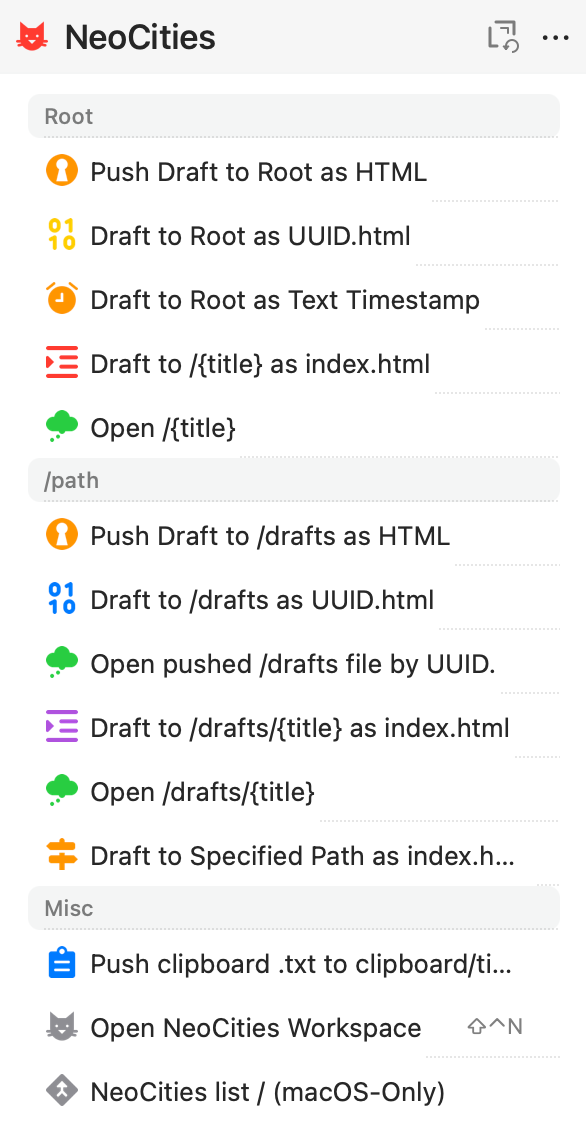The width and height of the screenshot is (586, 1136).
Task: Run NeoCities list / (macOS-Only) action
Action: click(293, 1091)
